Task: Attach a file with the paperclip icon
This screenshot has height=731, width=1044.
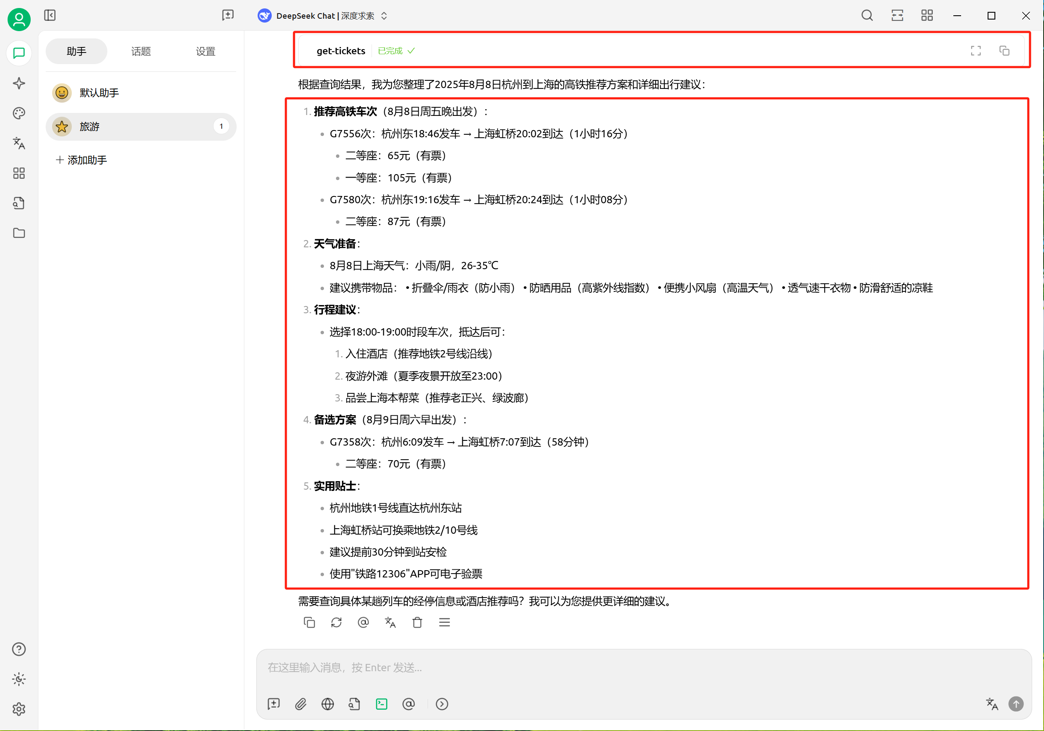Action: (300, 704)
